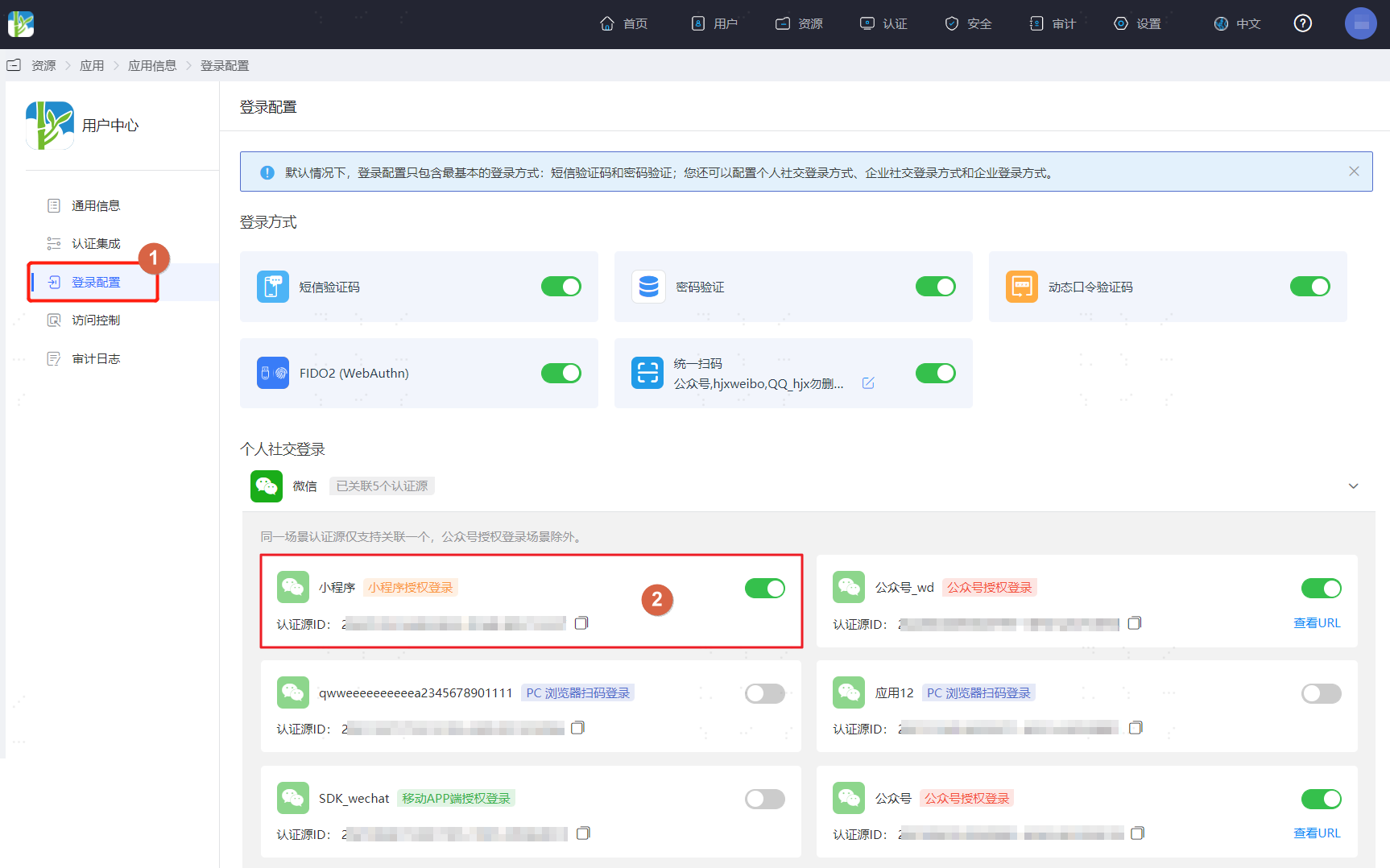Go to 应用信息 breadcrumb
Viewport: 1390px width, 868px height.
152,65
